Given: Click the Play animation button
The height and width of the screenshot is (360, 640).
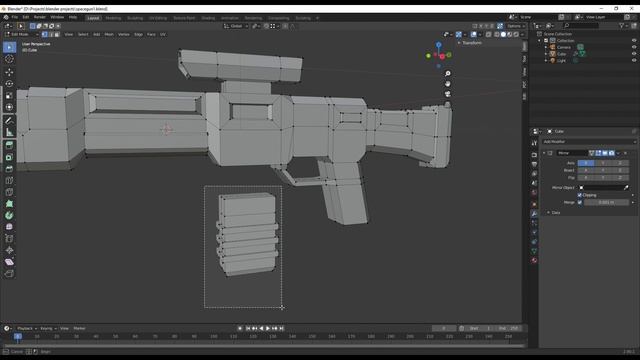Looking at the screenshot, I should click(268, 328).
